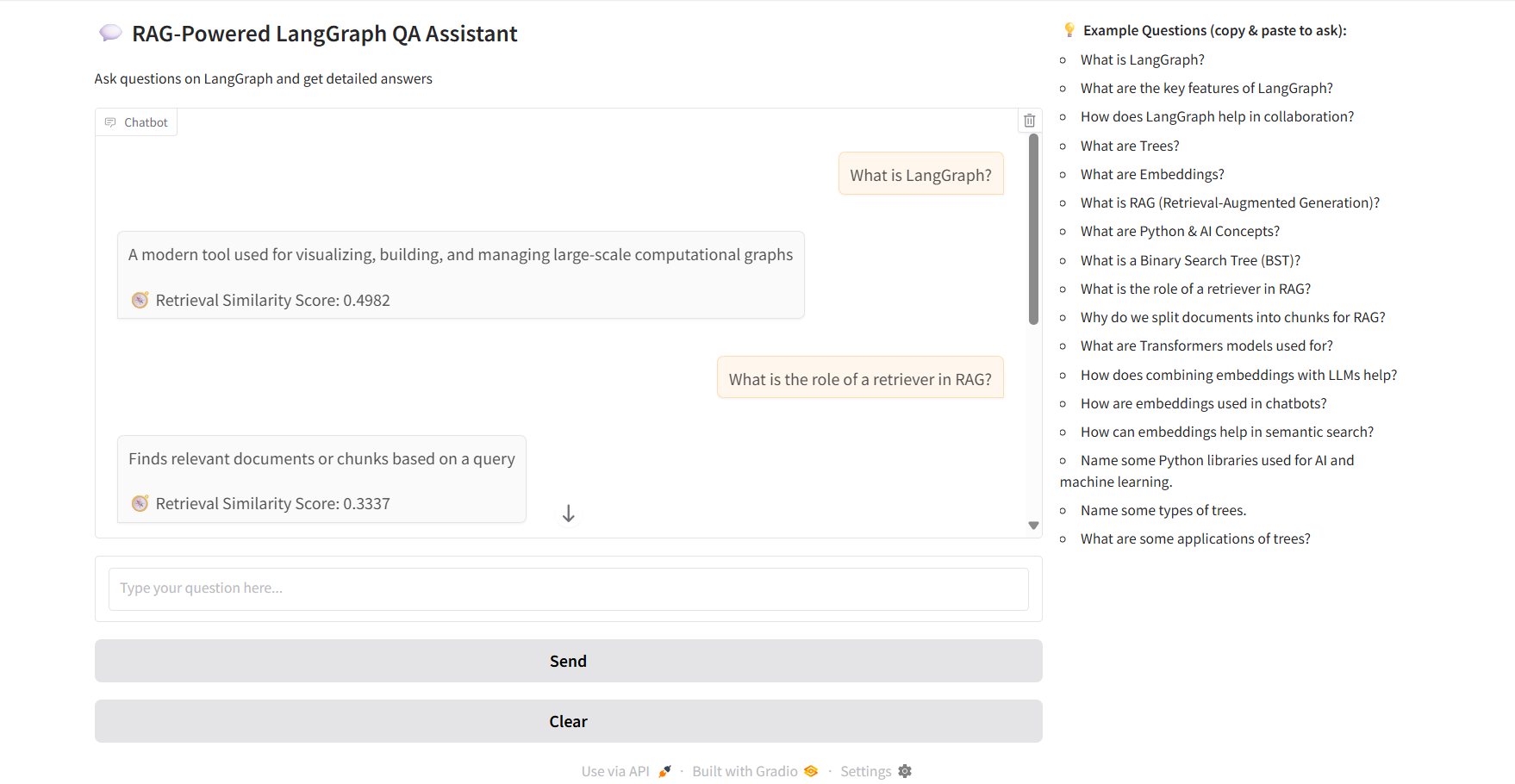
Task: Click example 'What is LangGraph?' in list
Action: pos(1143,59)
